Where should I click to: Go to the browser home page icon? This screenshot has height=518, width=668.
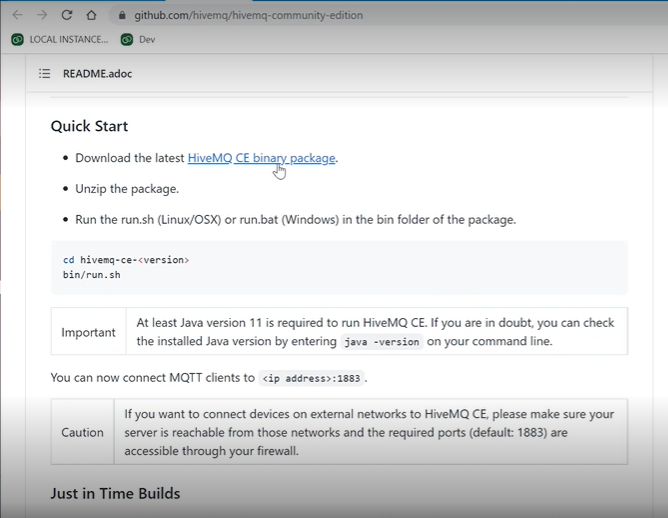[x=91, y=15]
